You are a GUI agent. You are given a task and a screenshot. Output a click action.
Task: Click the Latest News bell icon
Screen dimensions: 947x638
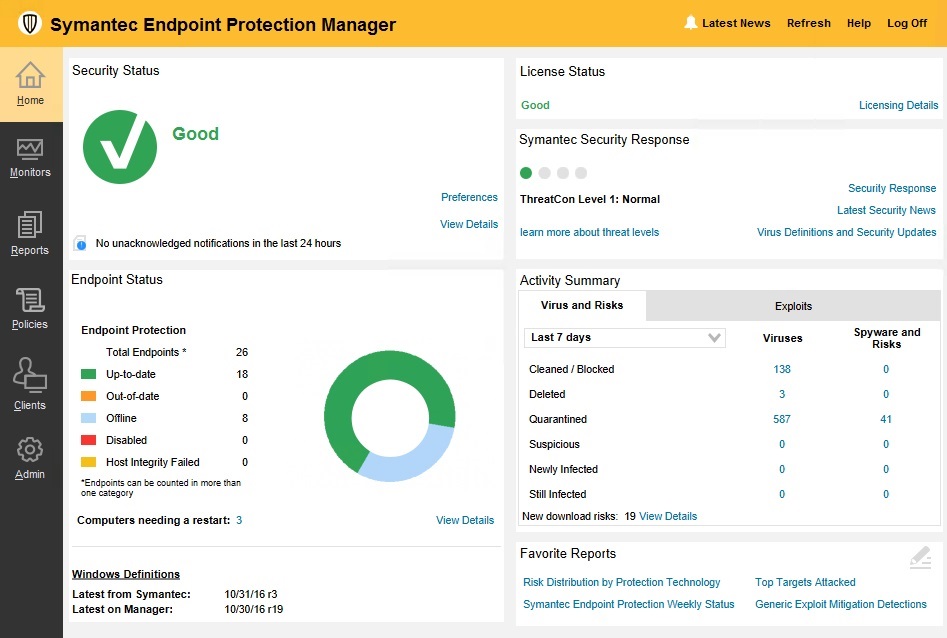click(x=690, y=22)
